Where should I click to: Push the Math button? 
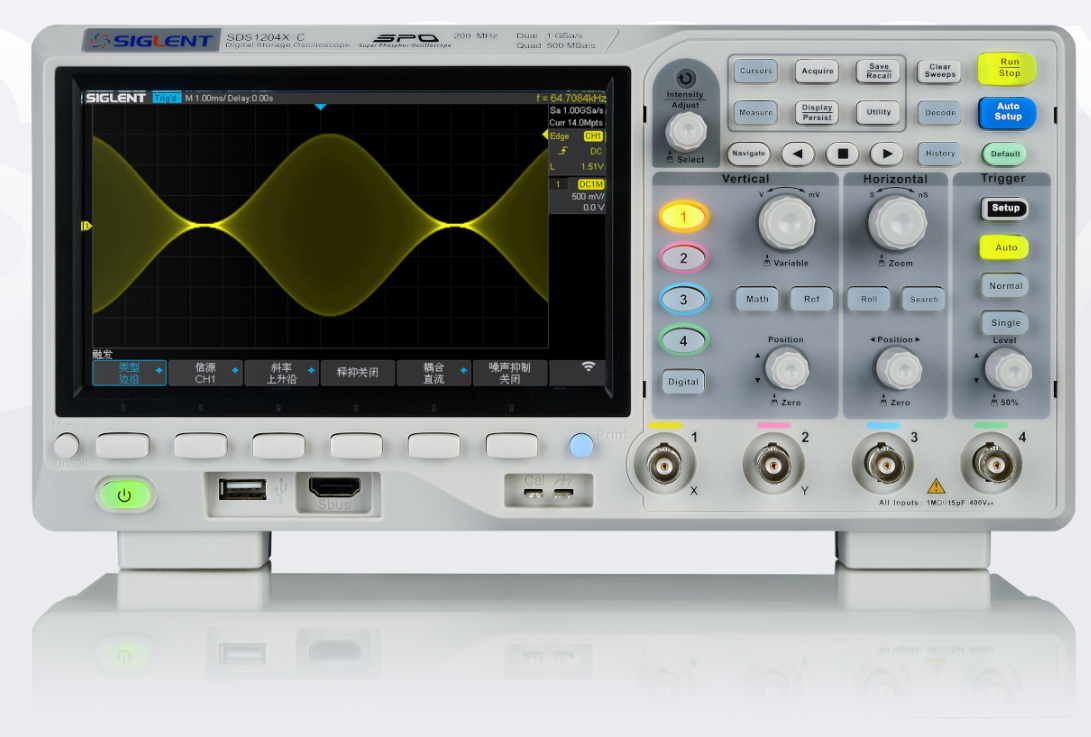pos(757,299)
